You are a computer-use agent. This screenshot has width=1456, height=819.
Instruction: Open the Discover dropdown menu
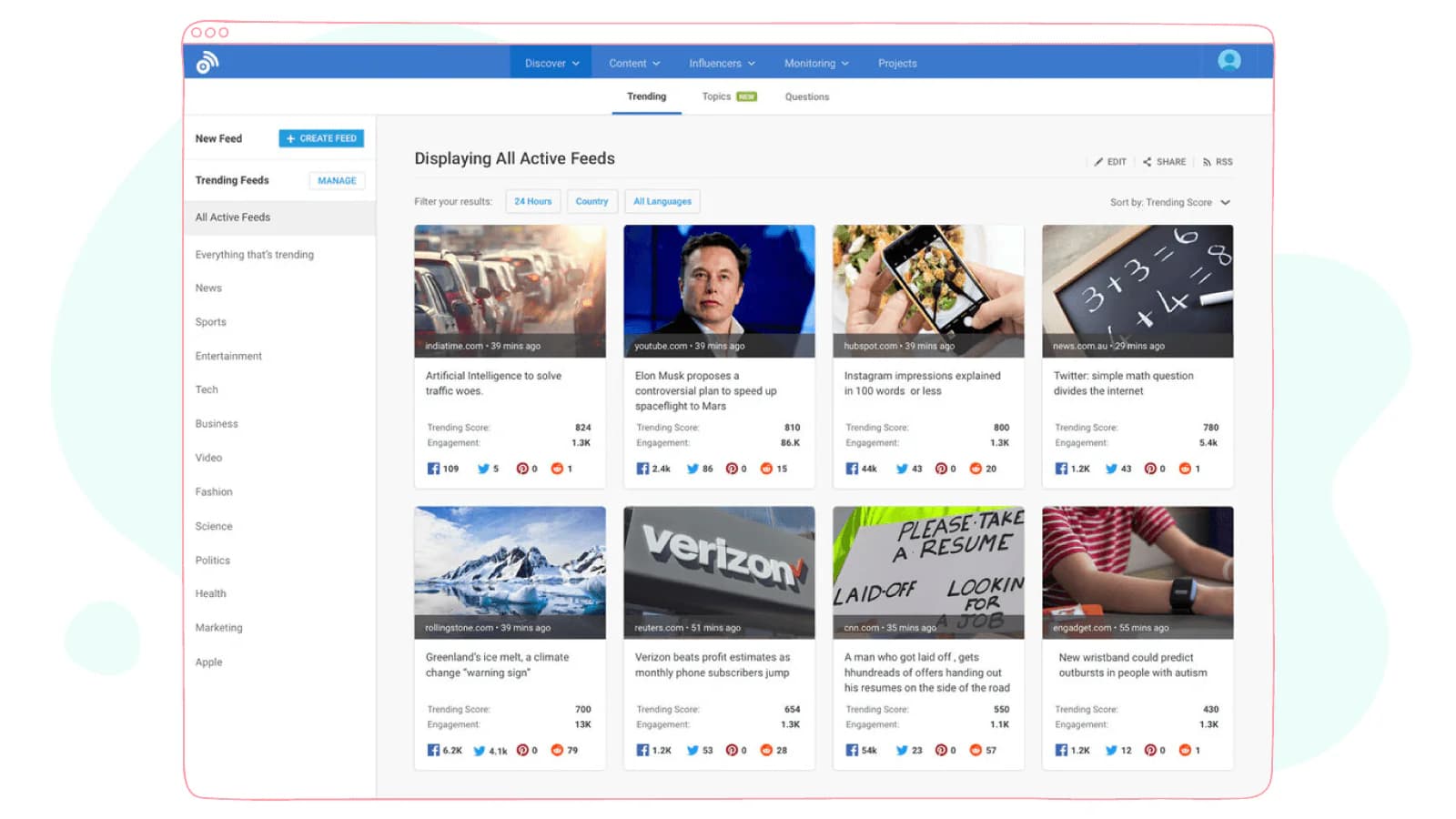tap(551, 63)
